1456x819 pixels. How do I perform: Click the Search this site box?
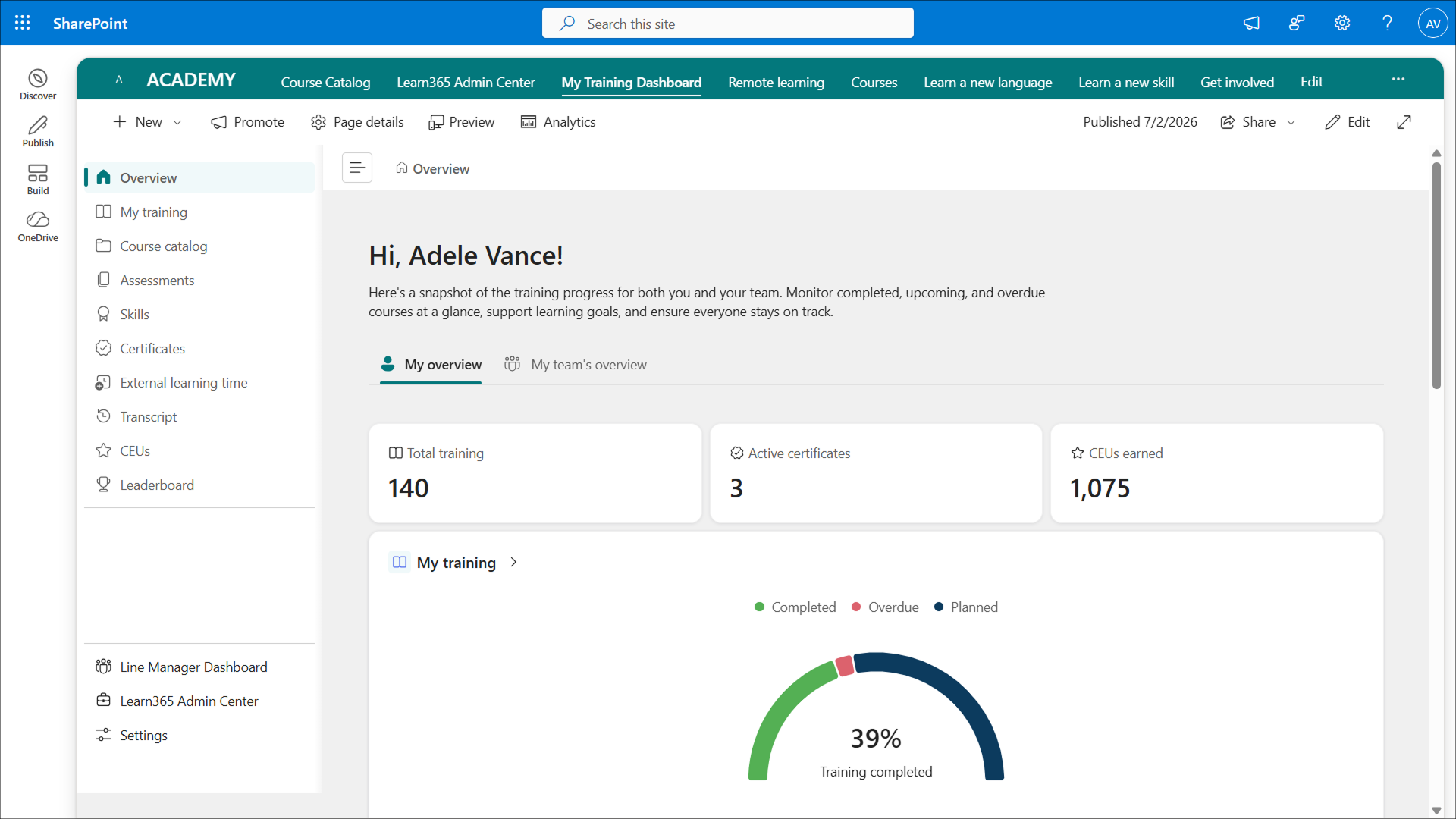[728, 24]
